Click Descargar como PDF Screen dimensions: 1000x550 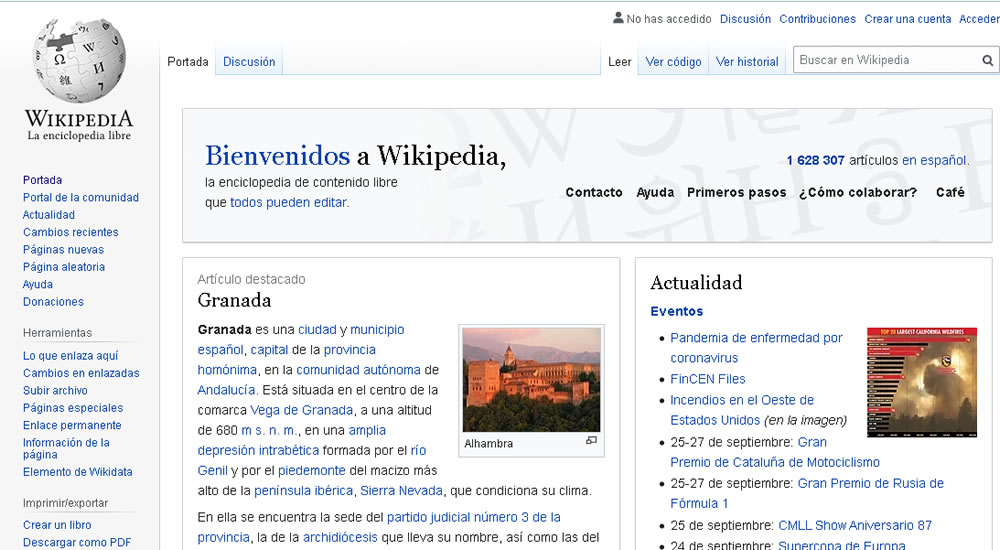[77, 542]
